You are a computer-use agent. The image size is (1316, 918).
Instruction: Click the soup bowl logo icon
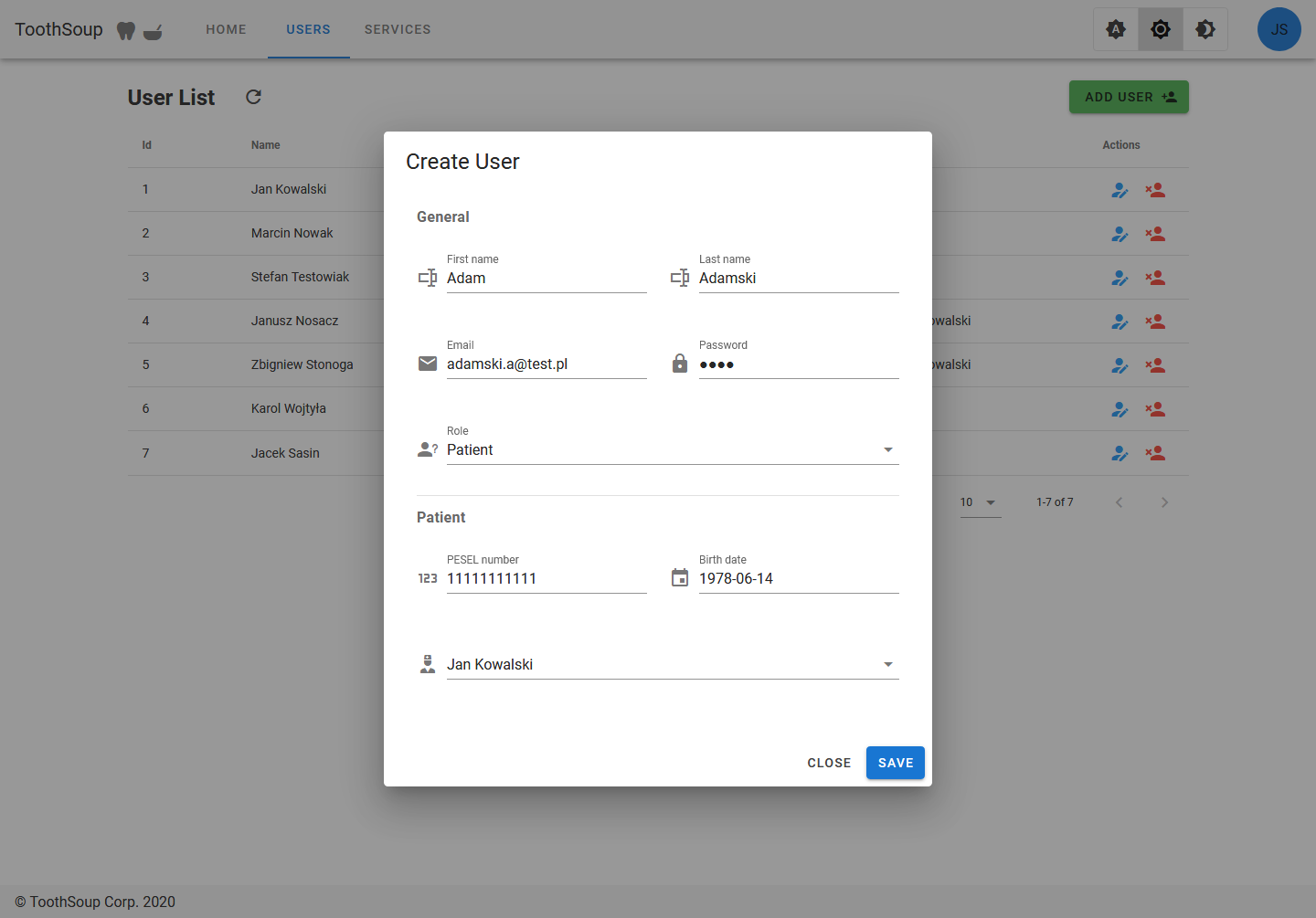click(153, 31)
